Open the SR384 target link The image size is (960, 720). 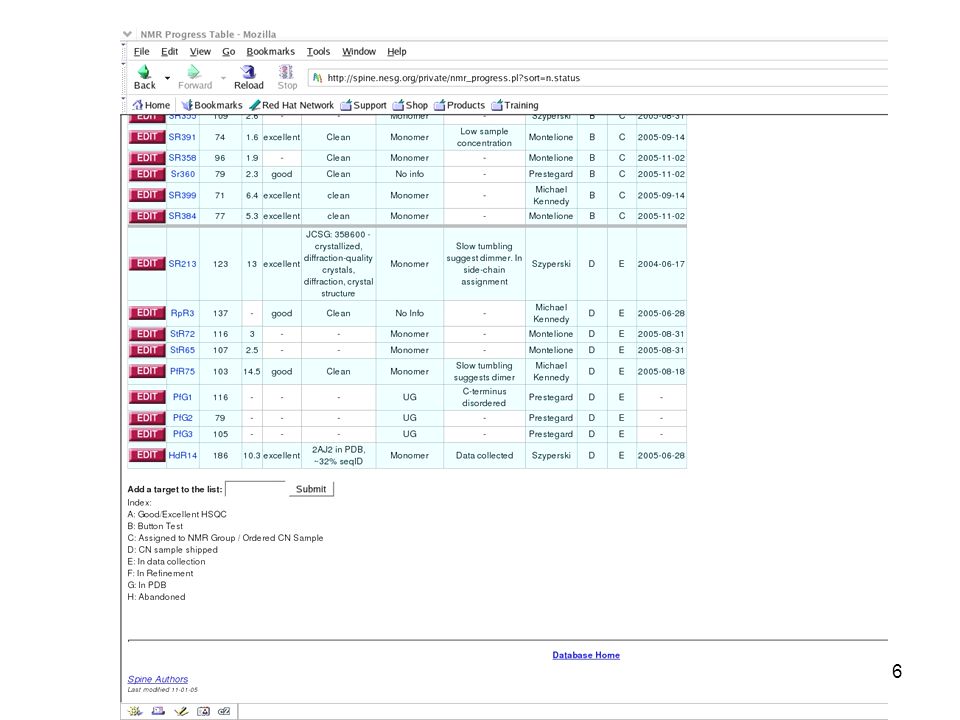[182, 216]
